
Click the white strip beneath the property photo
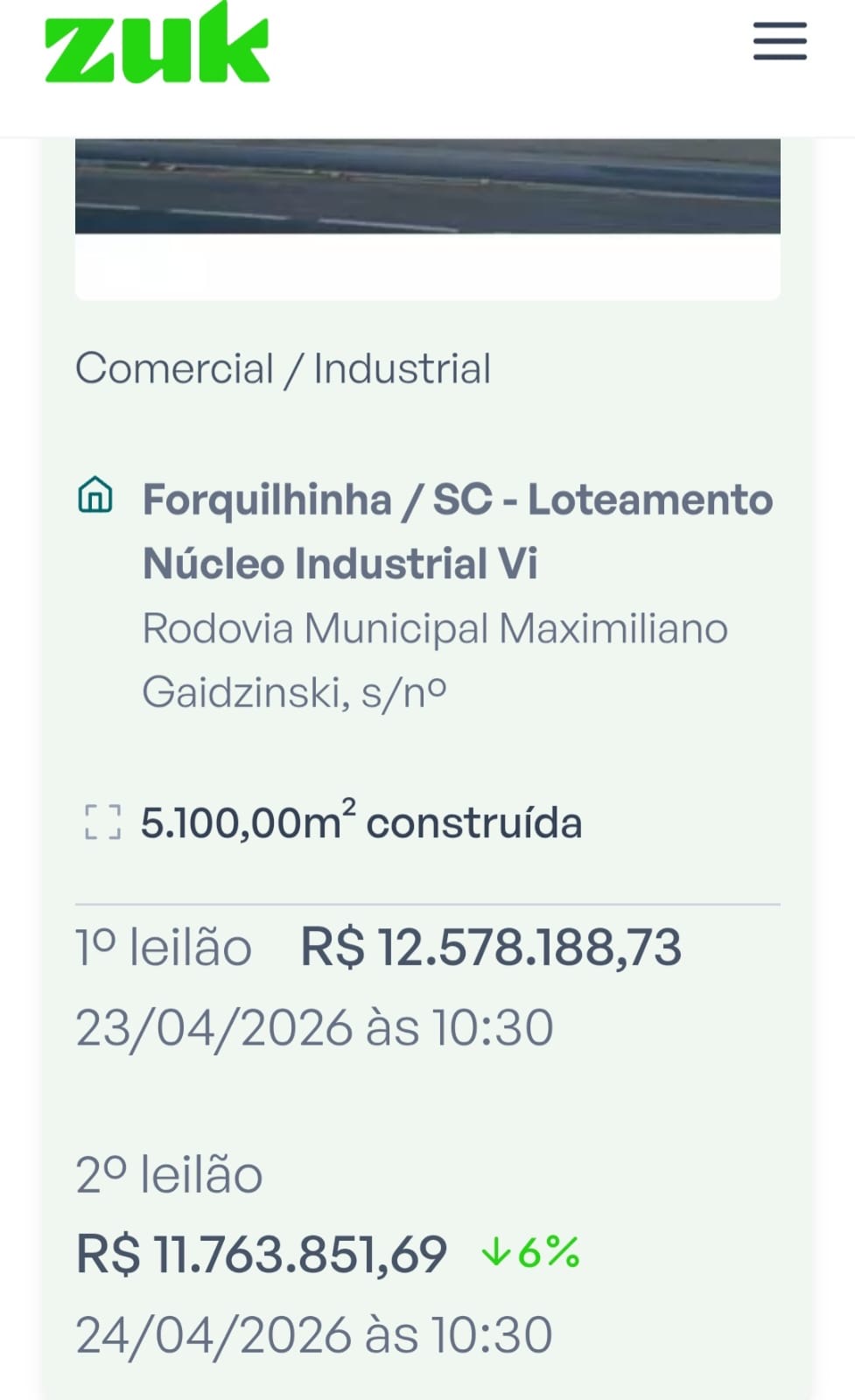pyautogui.click(x=427, y=267)
